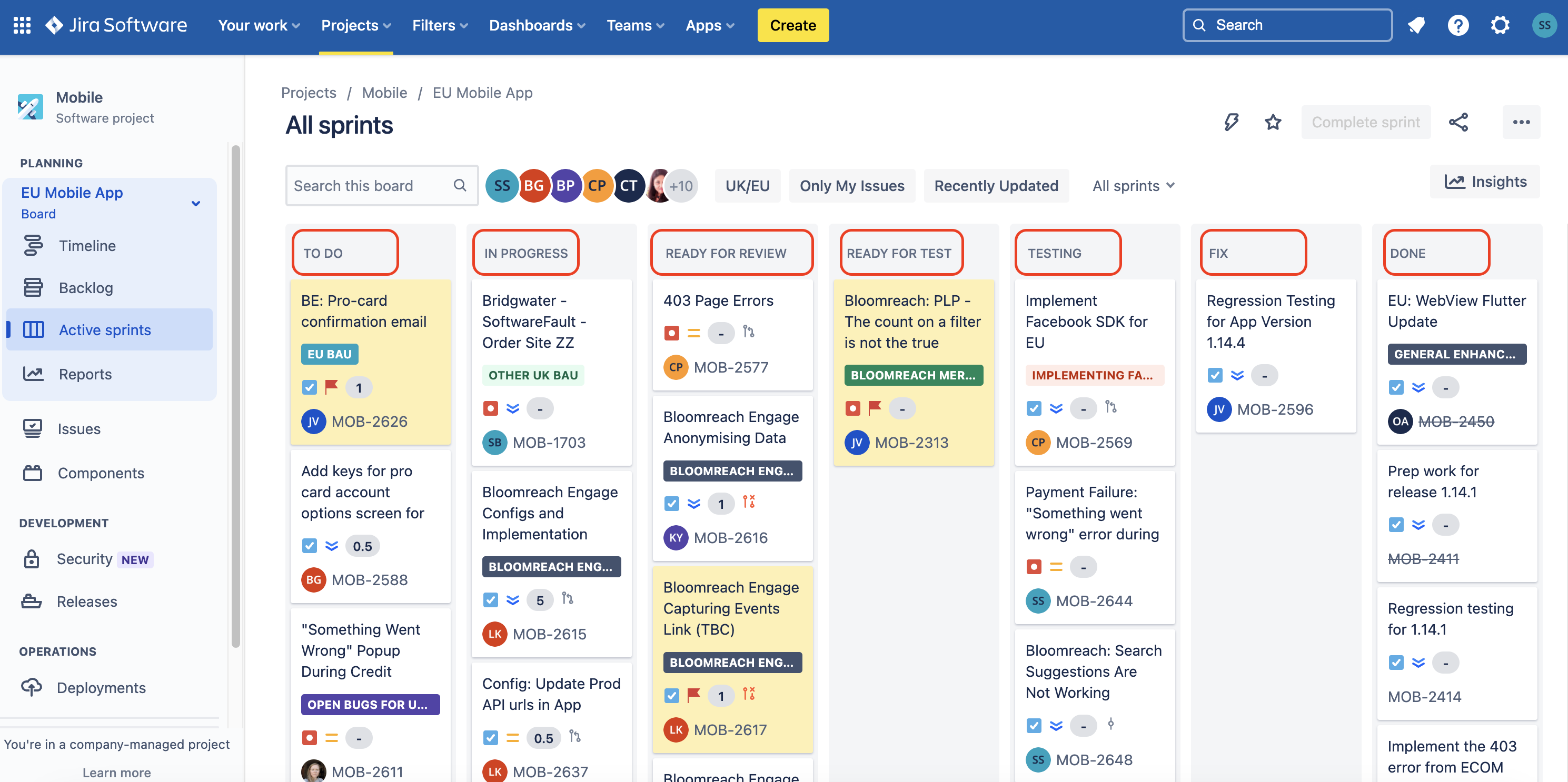Click the Search this board field

point(371,186)
